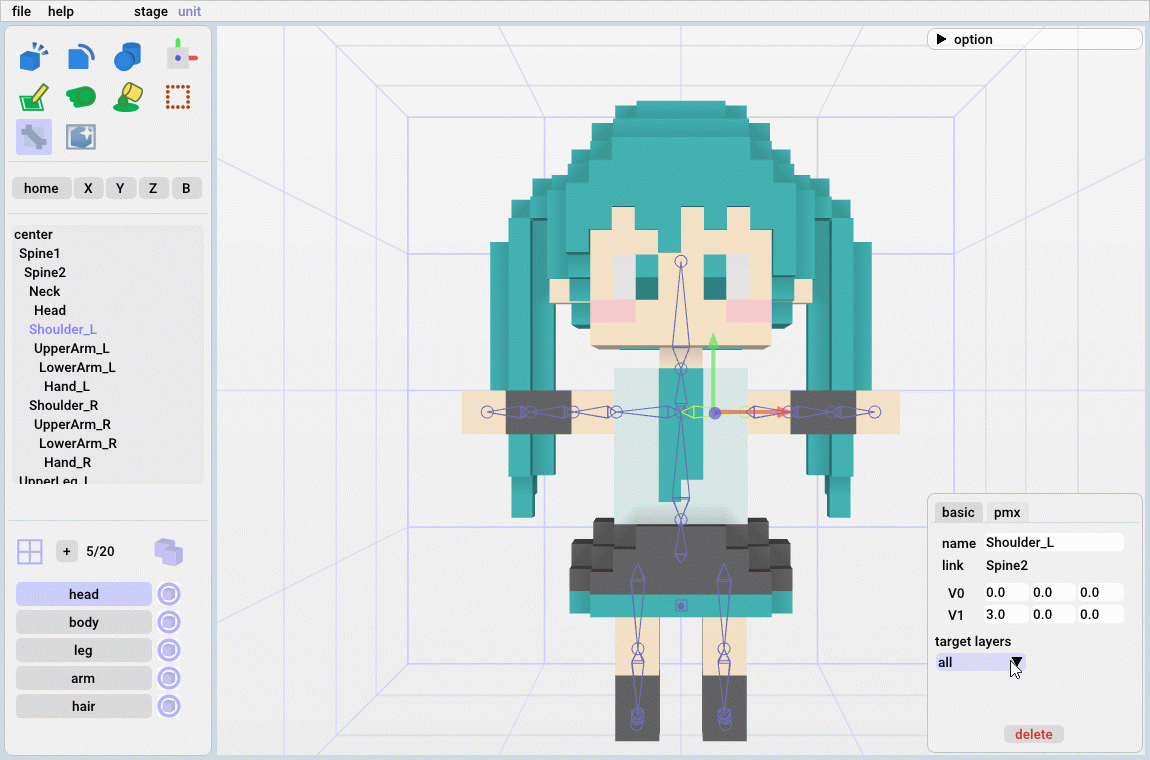The image size is (1150, 760).
Task: Click the 5/20 layer count text
Action: point(100,552)
